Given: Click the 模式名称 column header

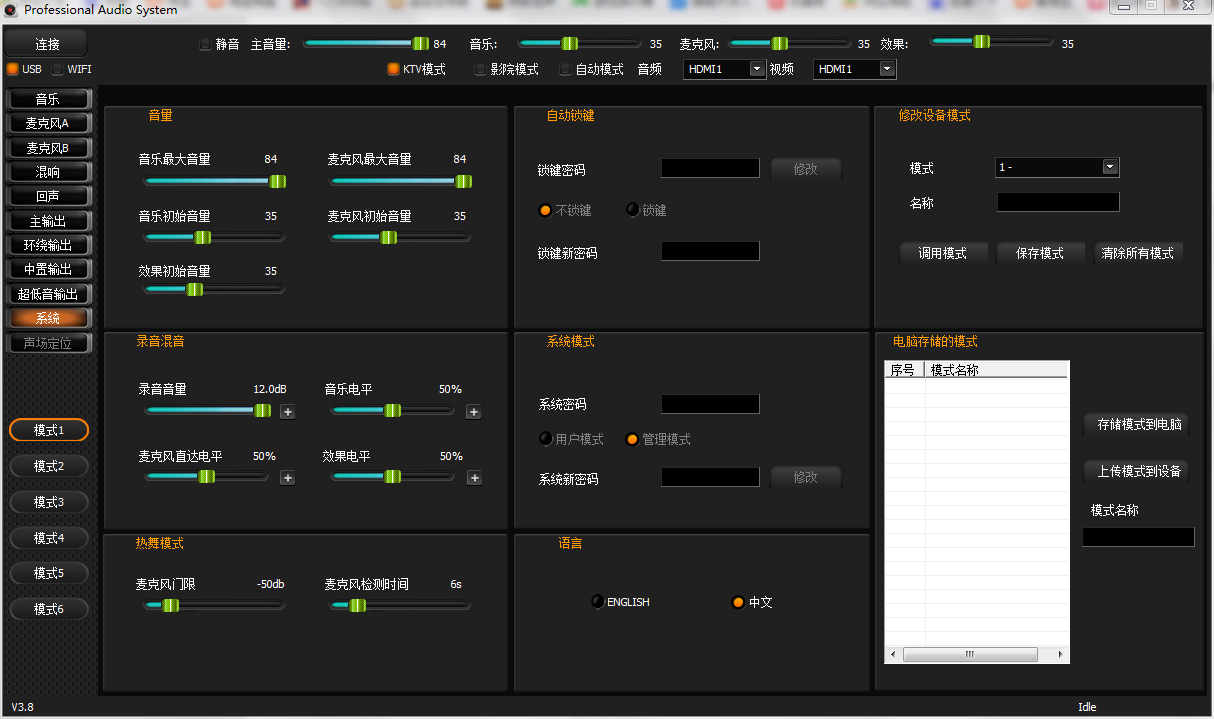Looking at the screenshot, I should click(x=996, y=370).
